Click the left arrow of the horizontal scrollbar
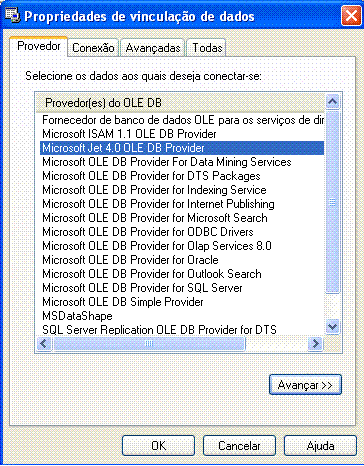The width and height of the screenshot is (364, 466). tap(44, 343)
